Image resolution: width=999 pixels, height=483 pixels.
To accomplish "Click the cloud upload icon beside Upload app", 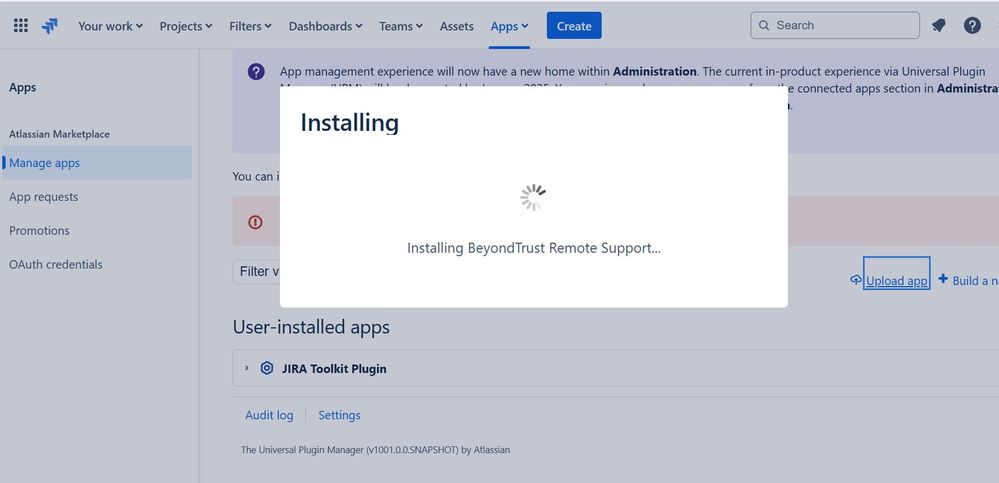I will (856, 280).
